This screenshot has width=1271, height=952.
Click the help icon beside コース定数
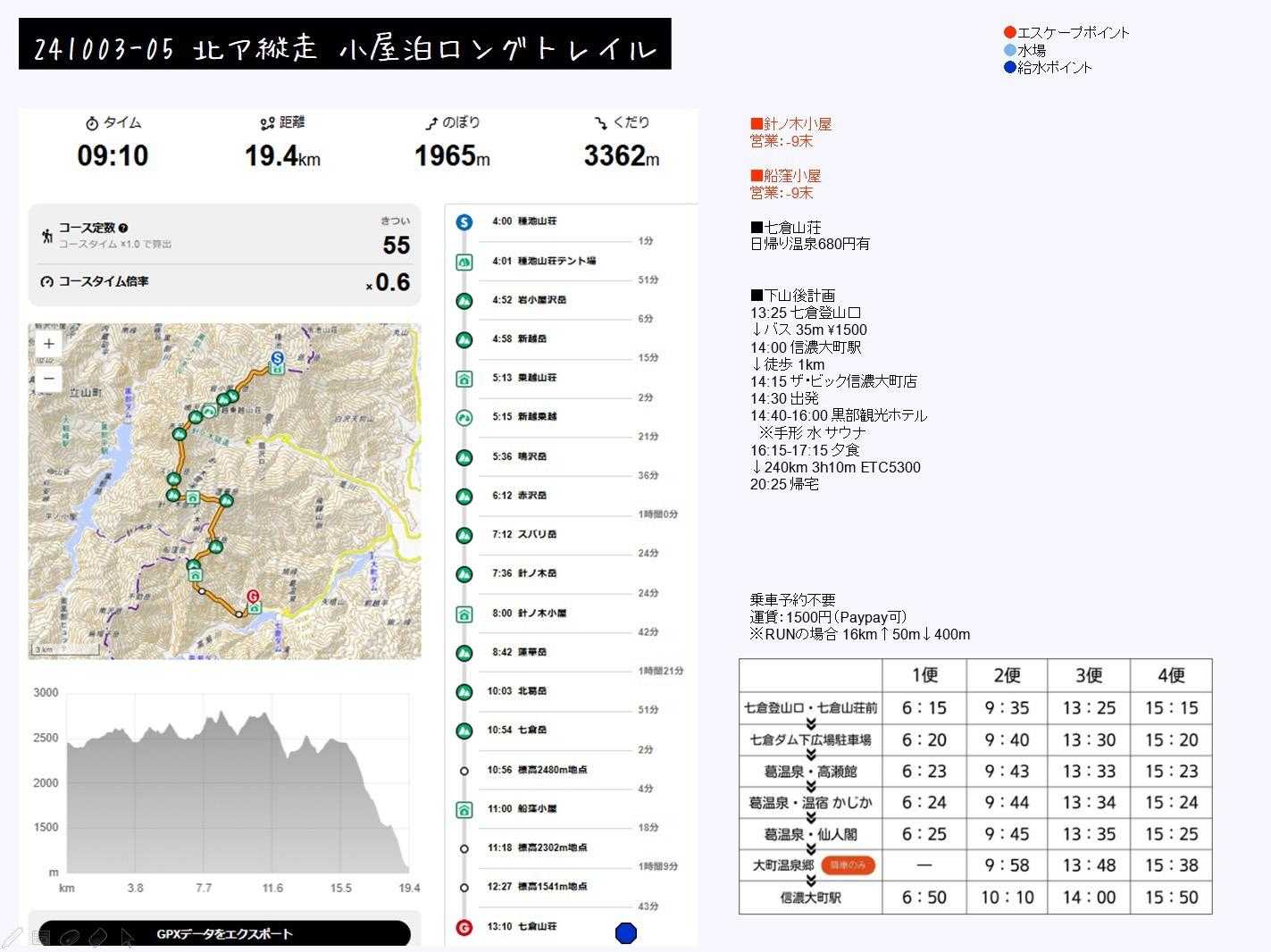click(x=123, y=229)
